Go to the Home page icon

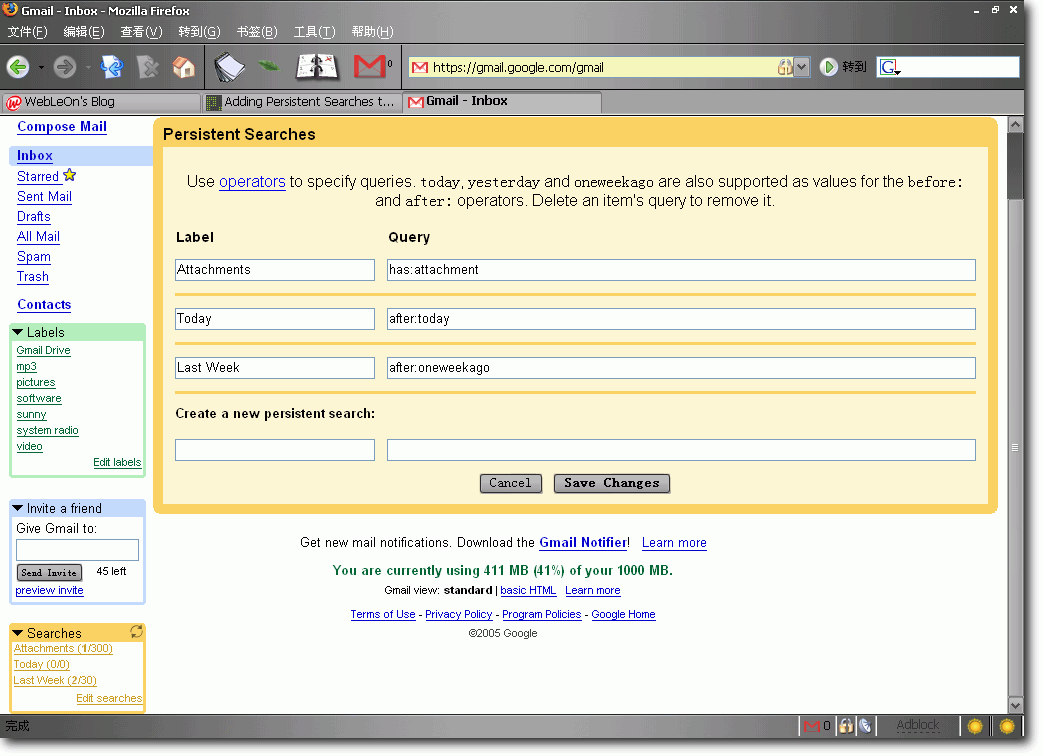pos(184,66)
